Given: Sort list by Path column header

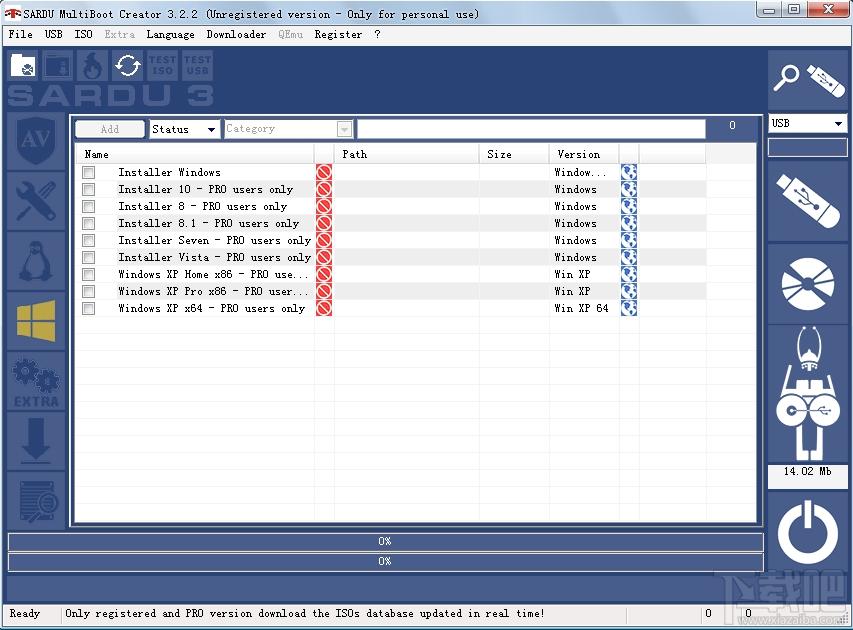Looking at the screenshot, I should (x=407, y=155).
